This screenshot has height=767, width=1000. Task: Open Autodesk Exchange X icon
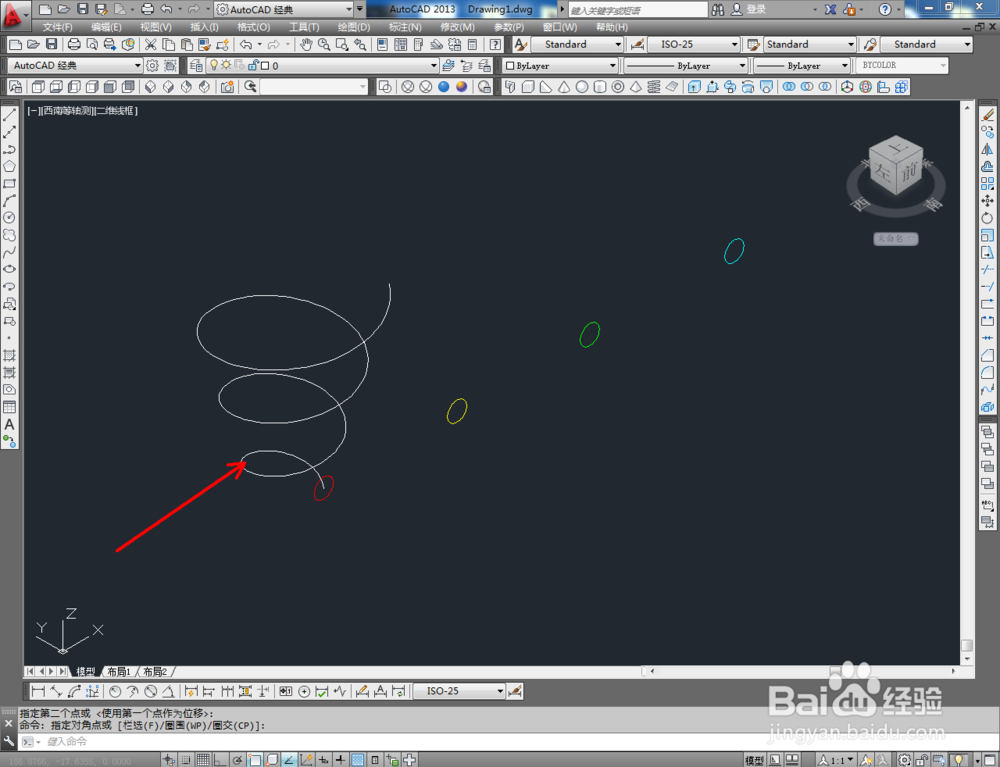(x=830, y=10)
